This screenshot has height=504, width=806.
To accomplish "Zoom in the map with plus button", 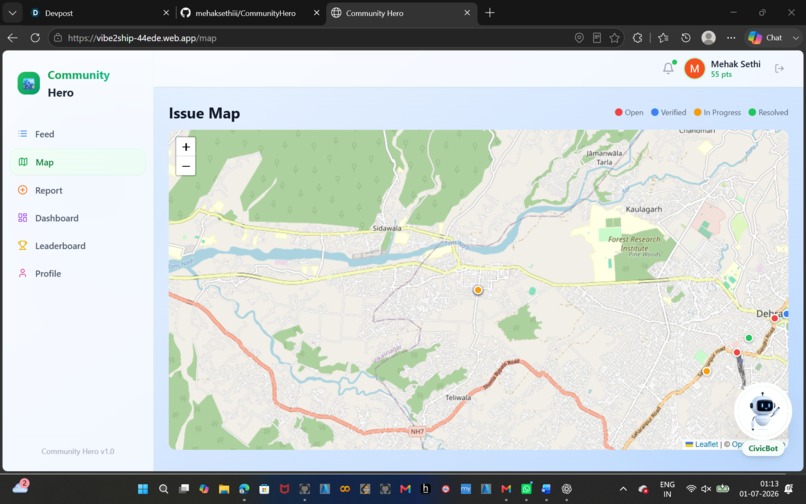I will point(186,147).
